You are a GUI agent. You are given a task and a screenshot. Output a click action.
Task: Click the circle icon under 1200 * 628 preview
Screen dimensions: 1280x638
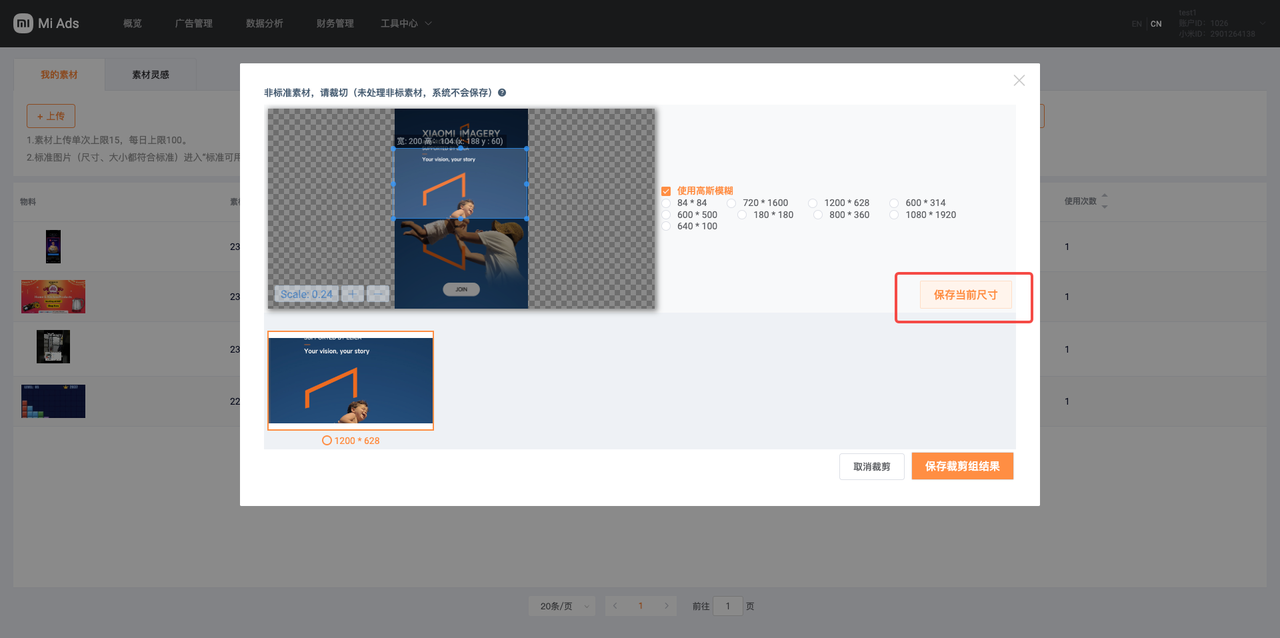[x=327, y=441]
